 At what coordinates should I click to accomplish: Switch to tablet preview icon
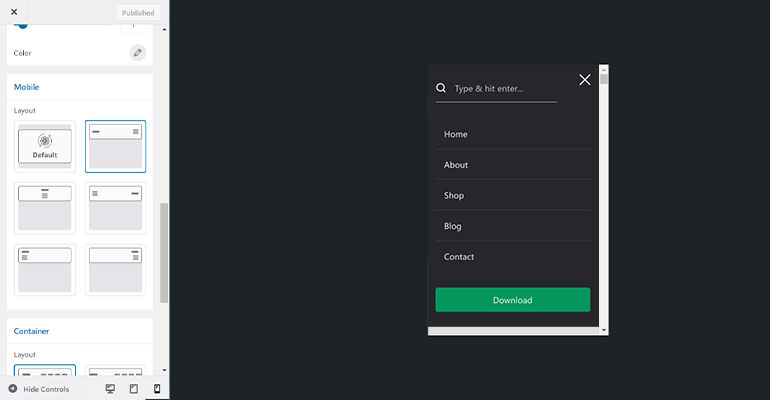click(133, 389)
